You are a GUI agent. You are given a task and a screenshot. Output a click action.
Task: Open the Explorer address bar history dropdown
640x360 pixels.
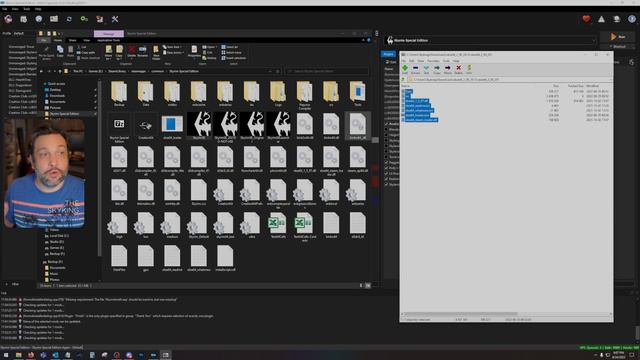(270, 71)
